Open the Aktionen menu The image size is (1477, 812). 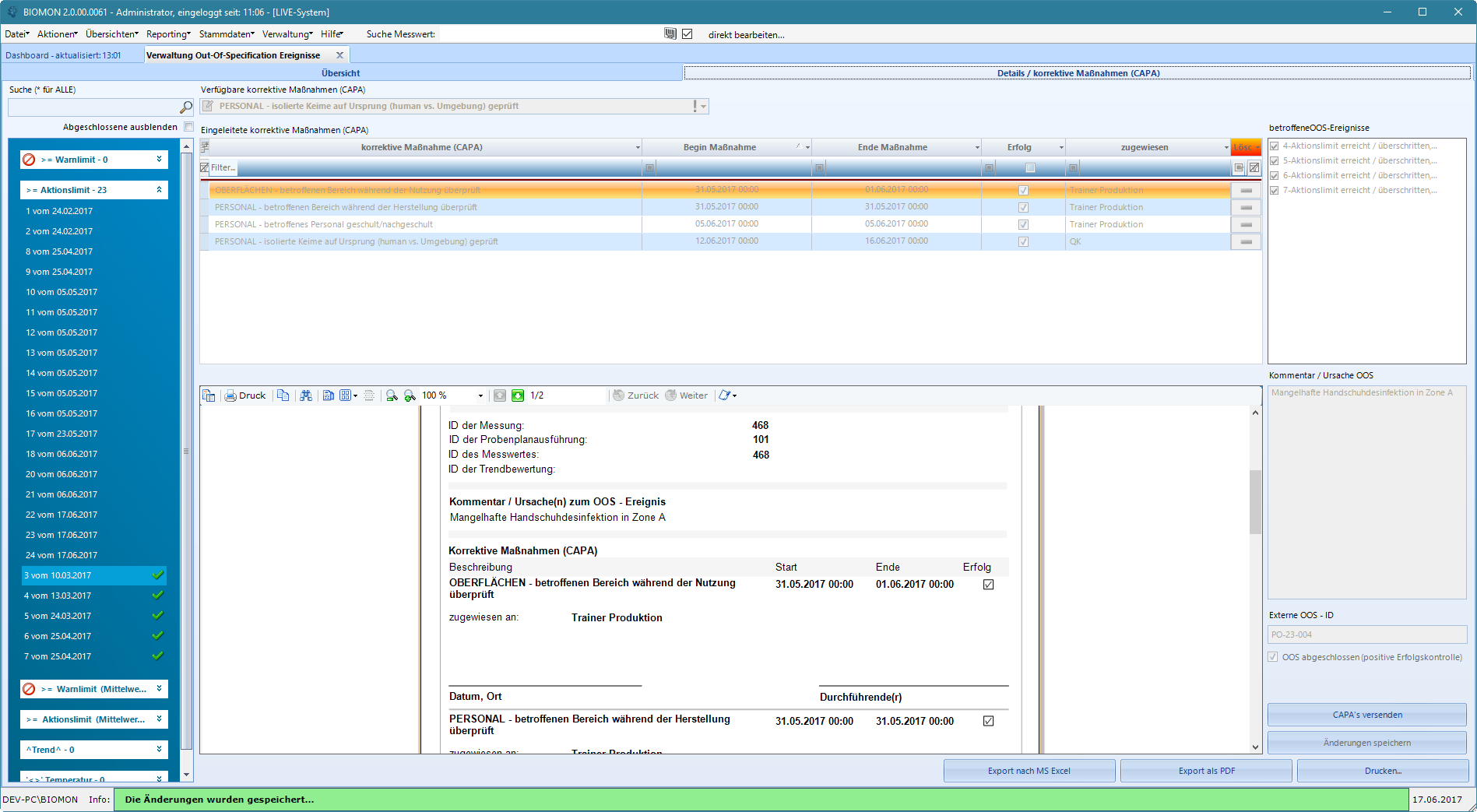click(57, 34)
